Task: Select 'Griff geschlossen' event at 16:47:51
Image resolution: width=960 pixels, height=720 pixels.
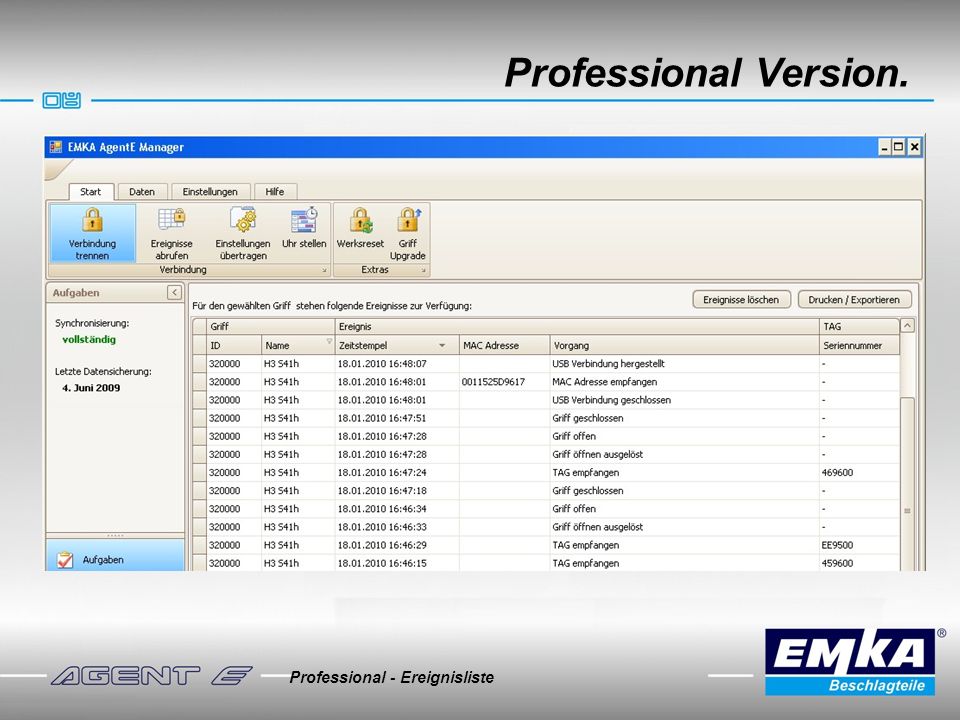Action: [x=546, y=418]
